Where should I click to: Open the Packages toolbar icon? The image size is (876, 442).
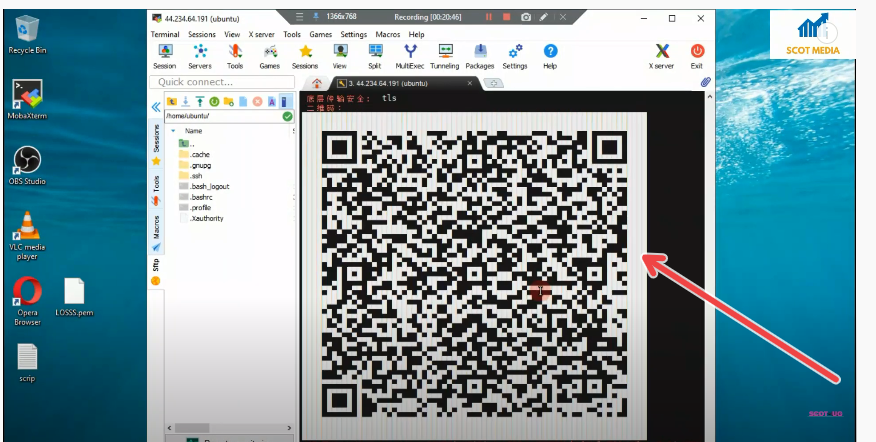tap(480, 56)
